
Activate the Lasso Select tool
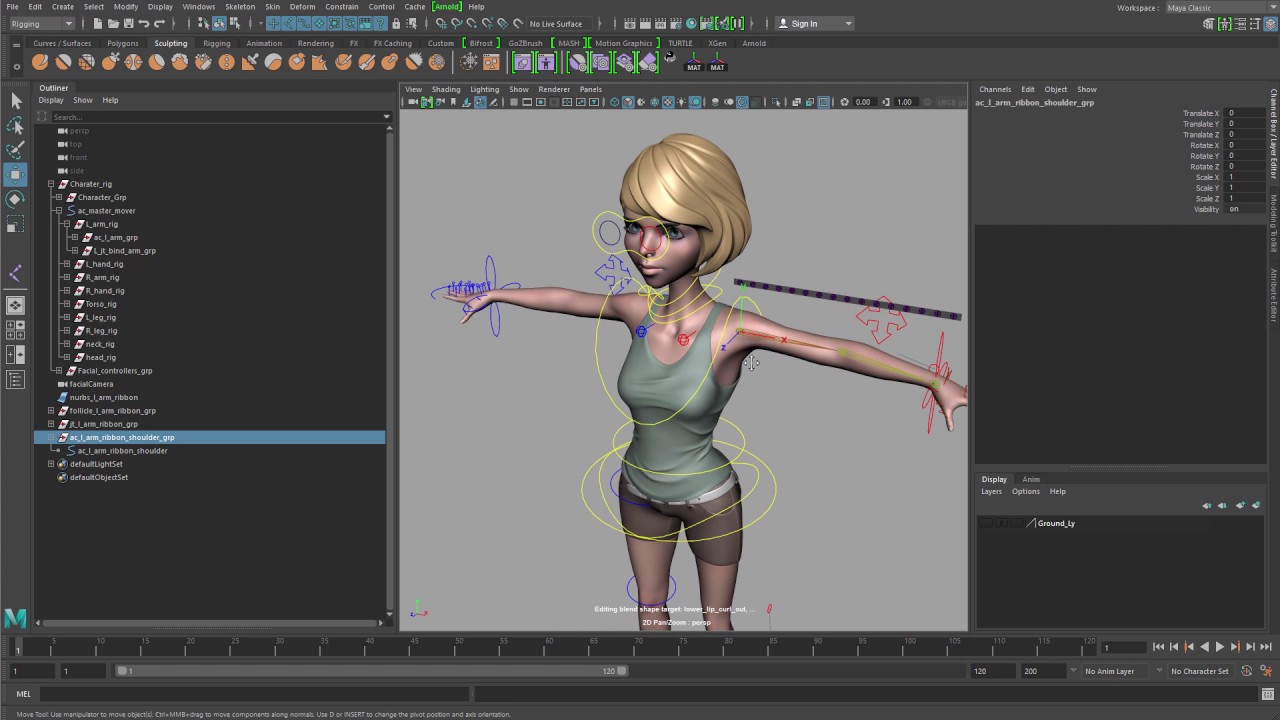coord(15,126)
